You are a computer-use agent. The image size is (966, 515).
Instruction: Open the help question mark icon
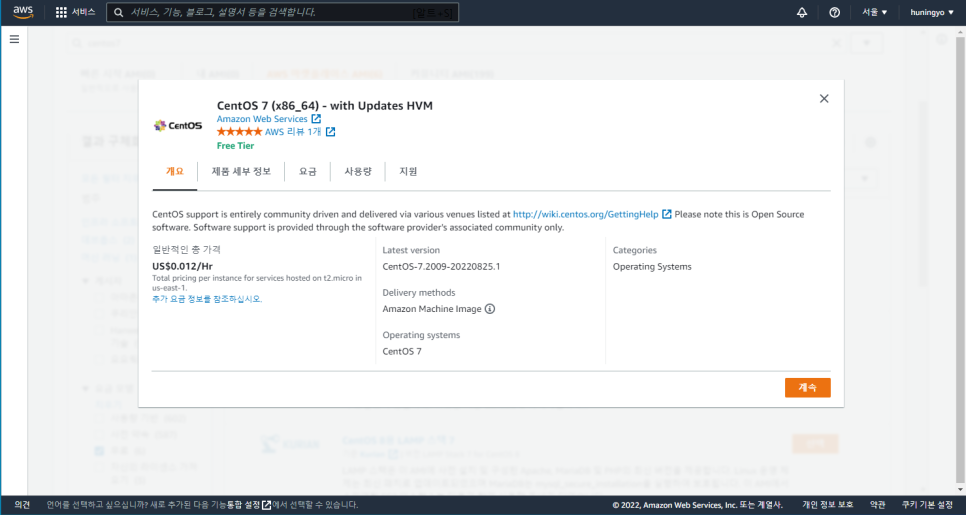click(835, 12)
